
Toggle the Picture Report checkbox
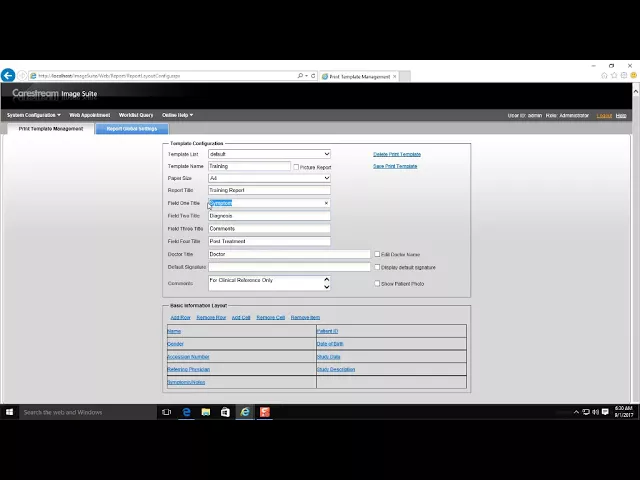[296, 167]
